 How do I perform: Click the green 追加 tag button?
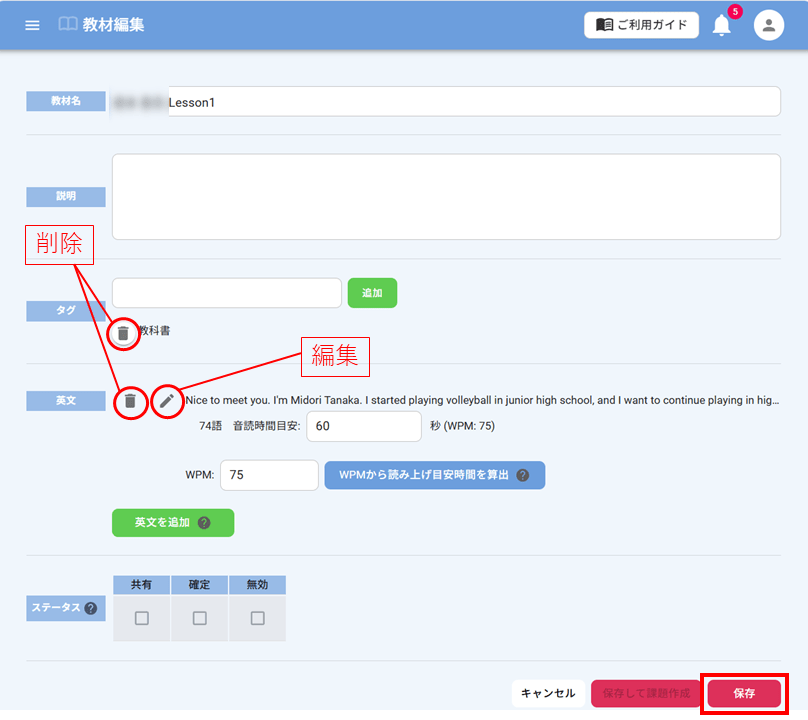click(372, 293)
